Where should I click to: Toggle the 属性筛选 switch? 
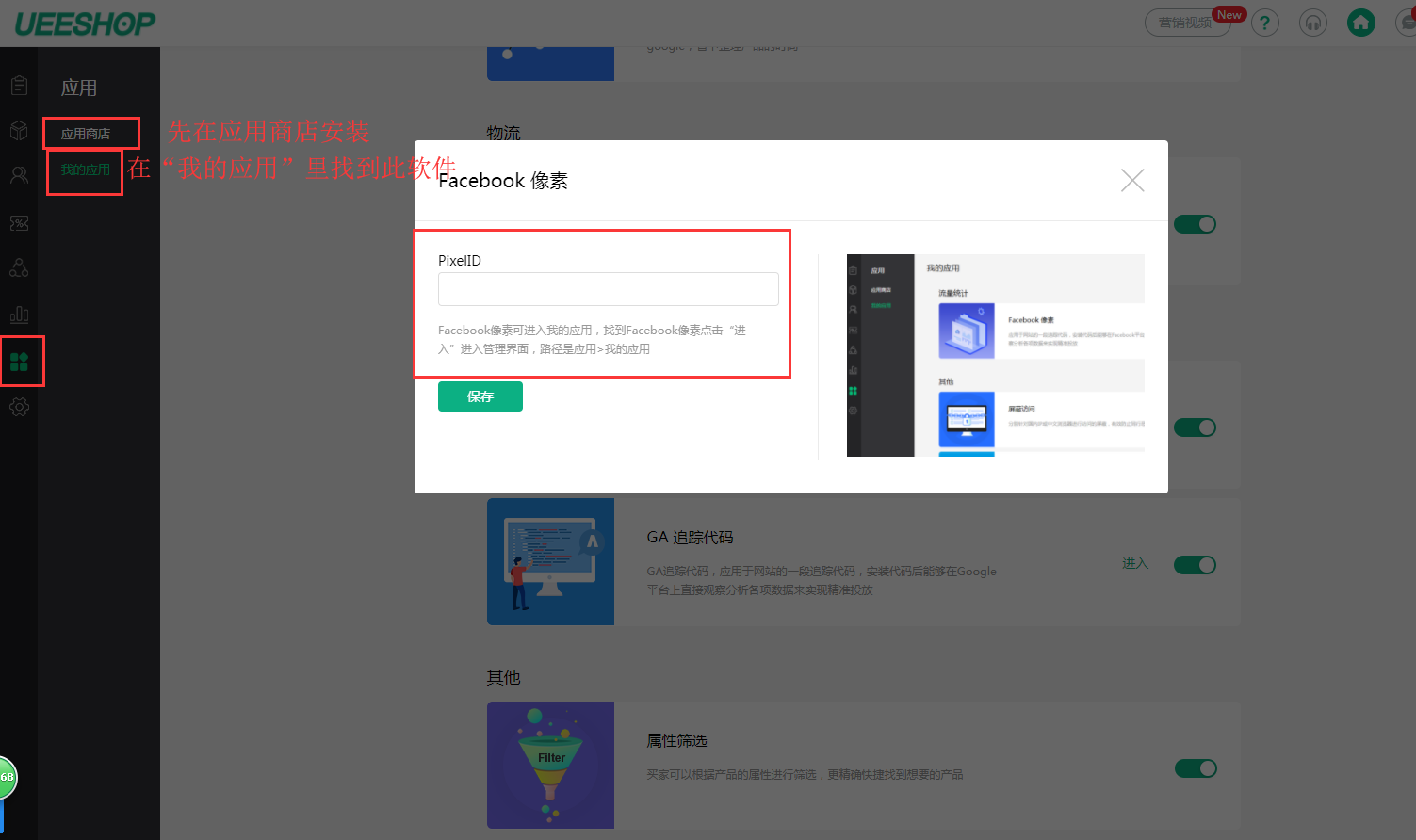tap(1196, 768)
